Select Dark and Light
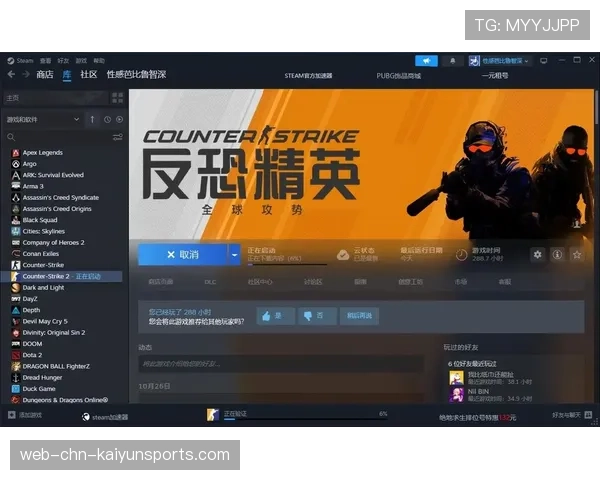Viewport: 600px width, 480px height. [43, 287]
